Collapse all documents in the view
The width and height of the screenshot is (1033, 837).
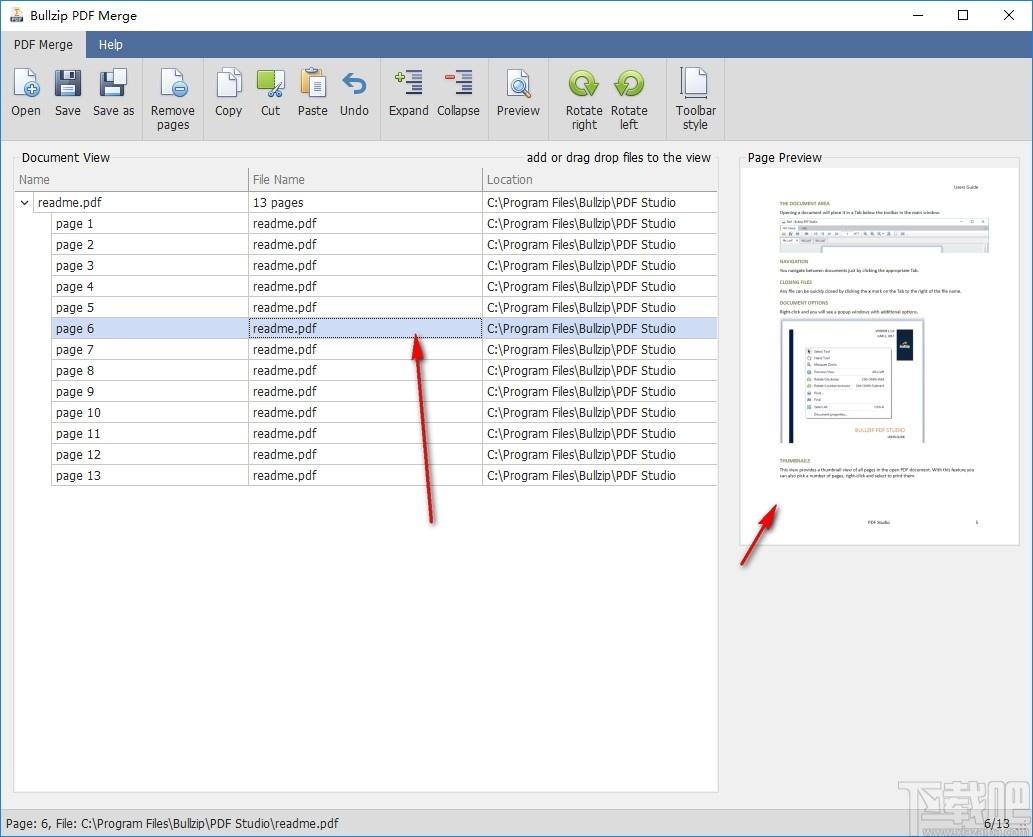tap(459, 93)
